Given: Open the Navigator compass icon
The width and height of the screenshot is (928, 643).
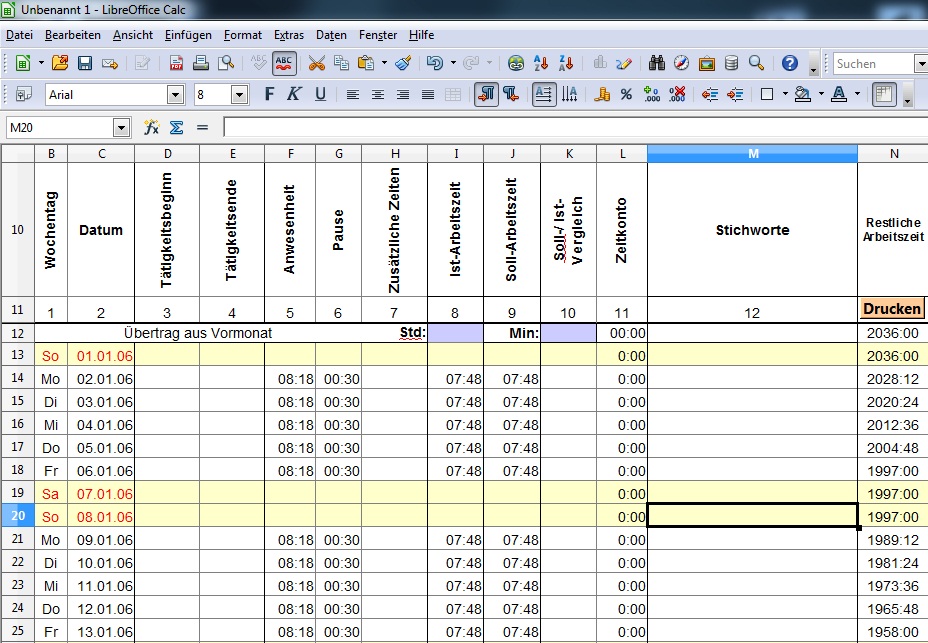Looking at the screenshot, I should 681,63.
